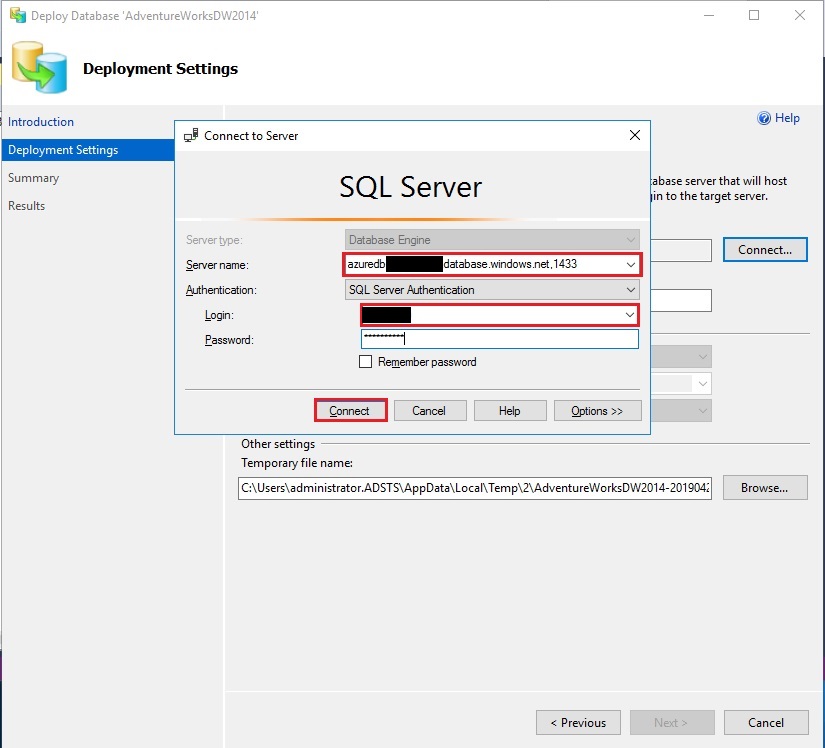Open the Summary step in the sidebar
This screenshot has height=748, width=825.
[34, 178]
